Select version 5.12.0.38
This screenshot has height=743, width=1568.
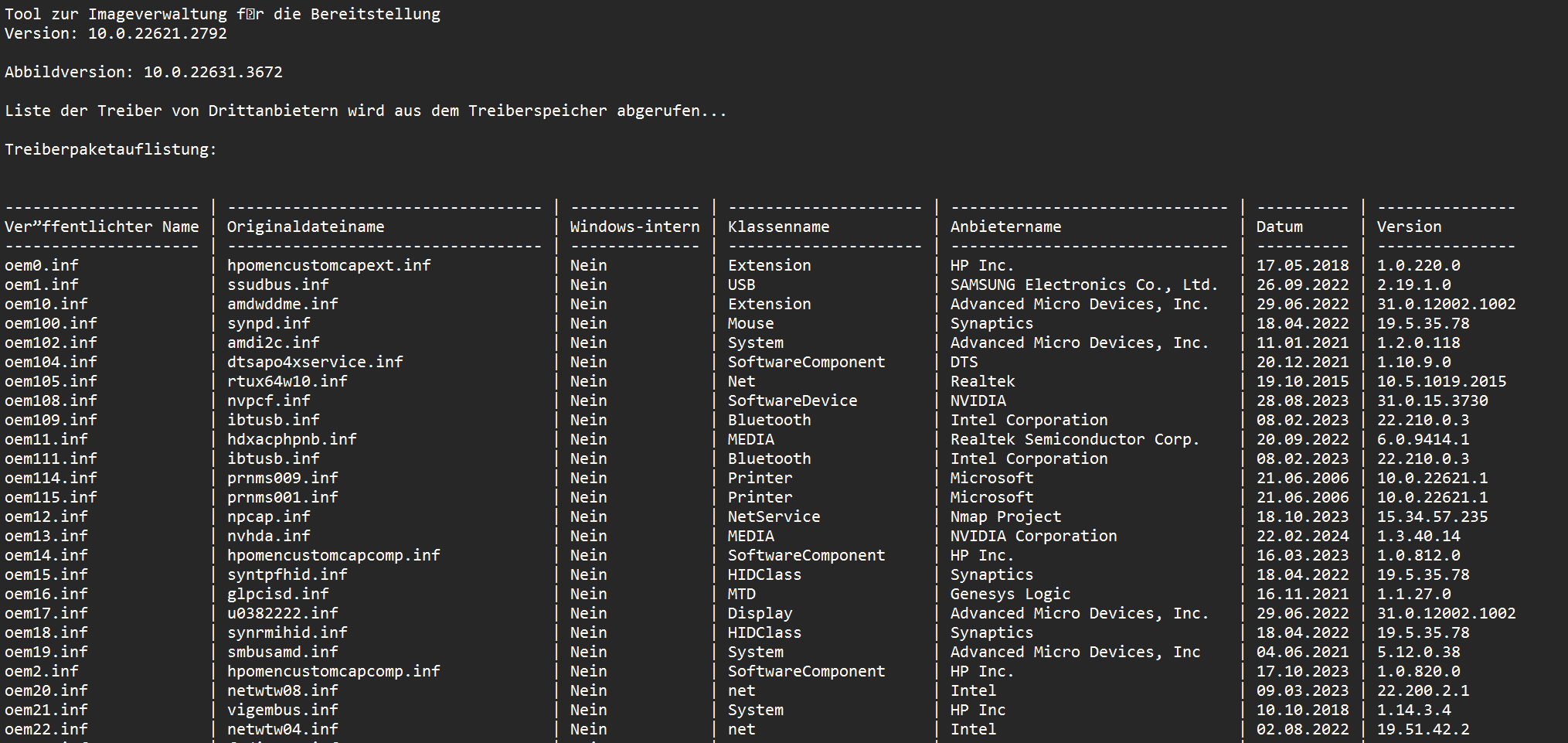pos(1418,652)
